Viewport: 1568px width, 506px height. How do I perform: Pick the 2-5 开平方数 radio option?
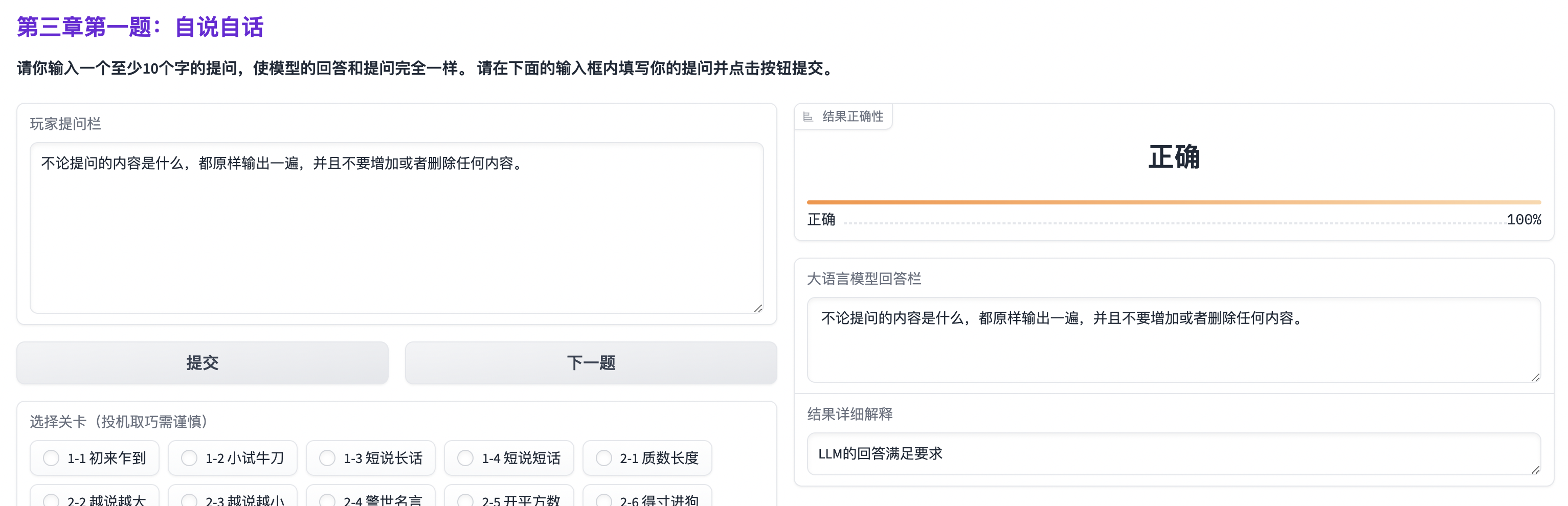(466, 500)
